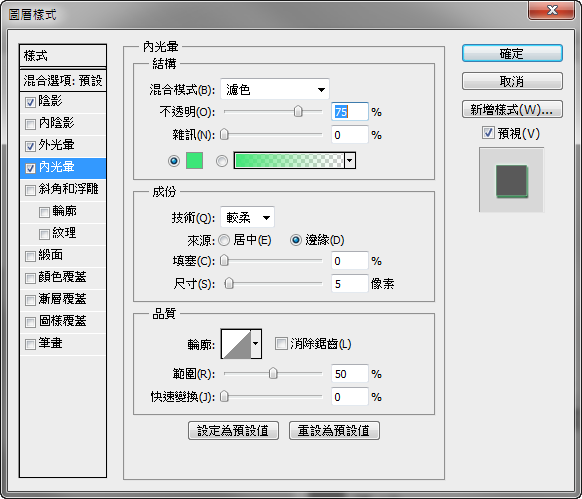Choose 居中(E) as glow source
The width and height of the screenshot is (582, 499).
(x=224, y=240)
